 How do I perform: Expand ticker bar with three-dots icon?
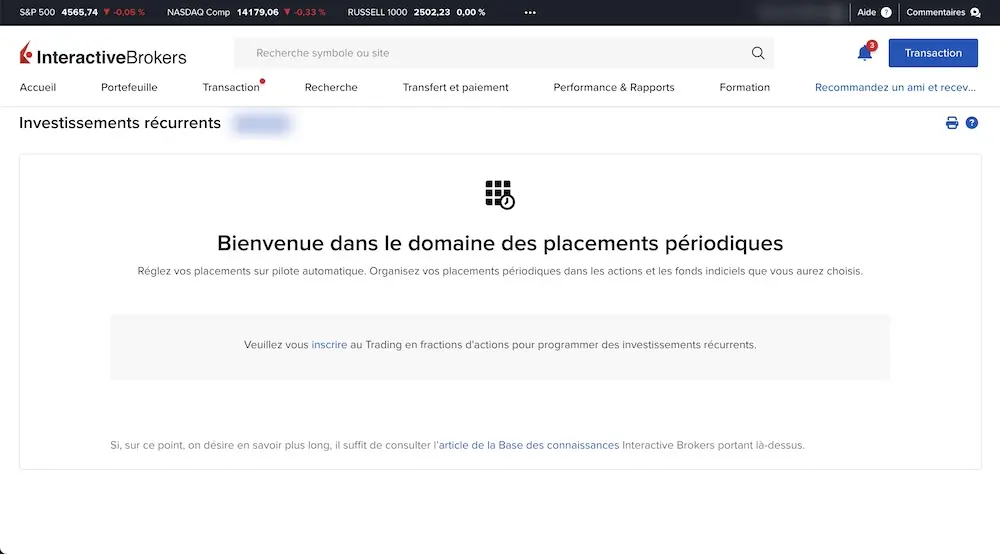[530, 12]
